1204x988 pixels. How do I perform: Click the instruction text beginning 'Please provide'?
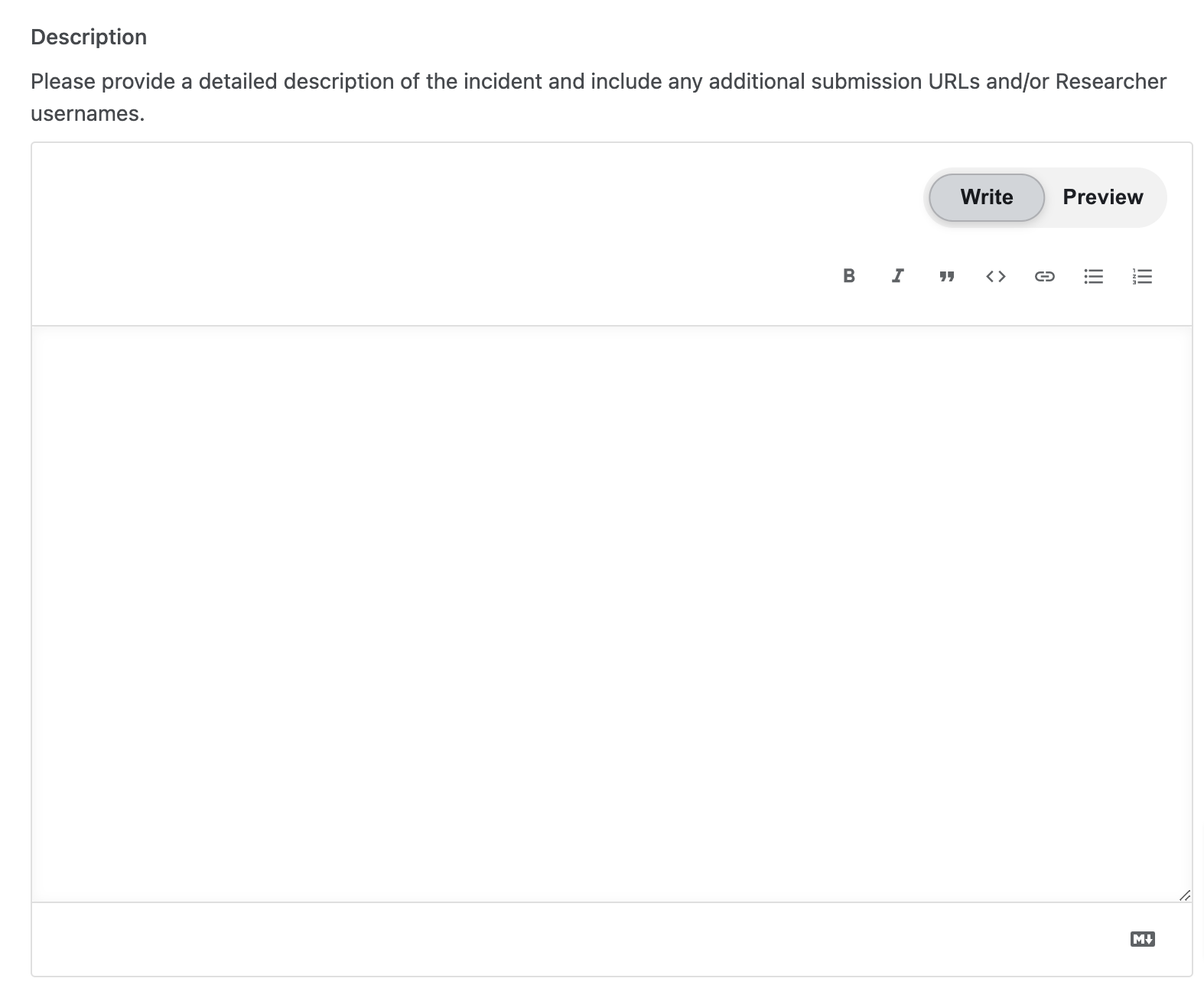pyautogui.click(x=598, y=97)
